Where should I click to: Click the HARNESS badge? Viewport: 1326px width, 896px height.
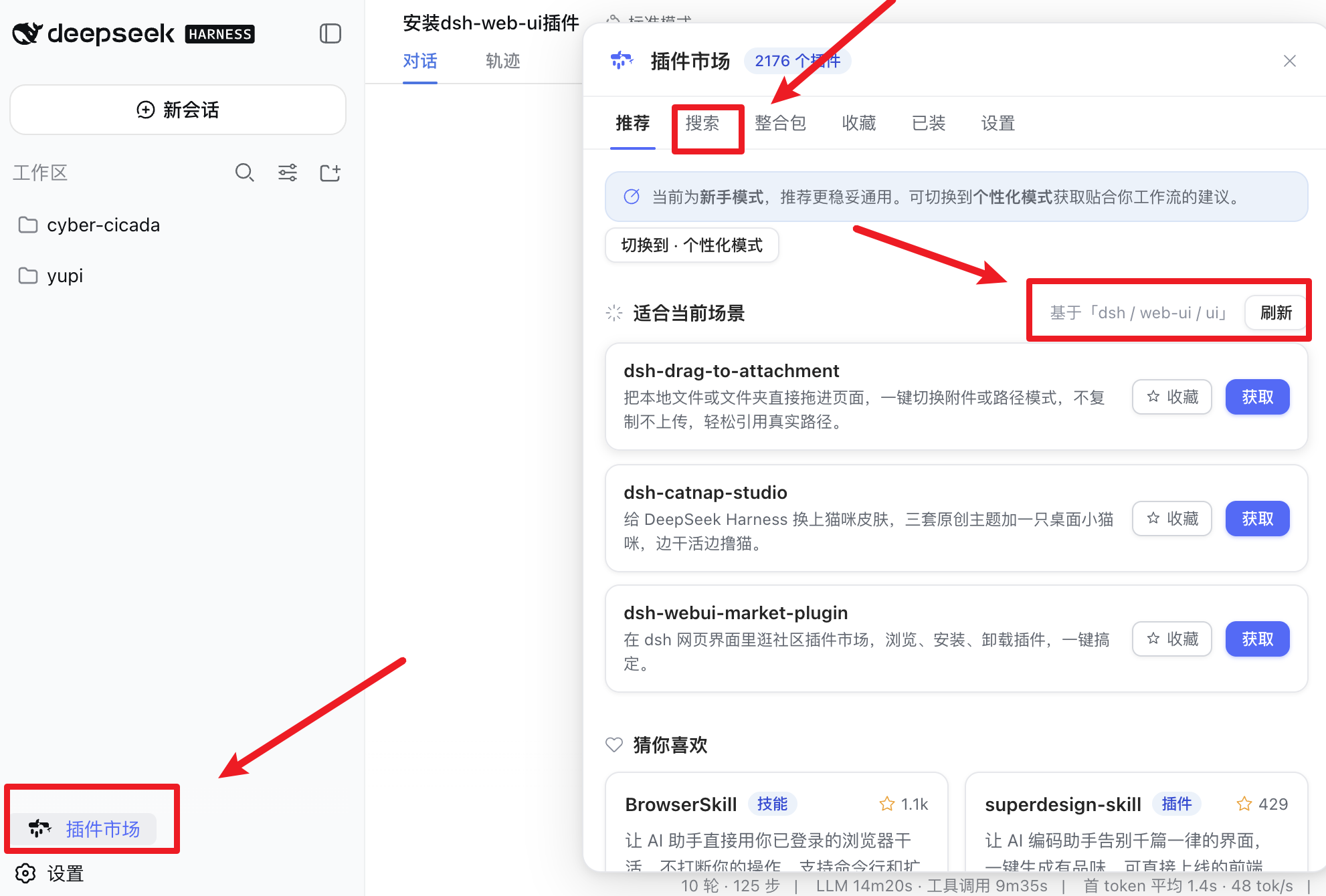[x=220, y=34]
